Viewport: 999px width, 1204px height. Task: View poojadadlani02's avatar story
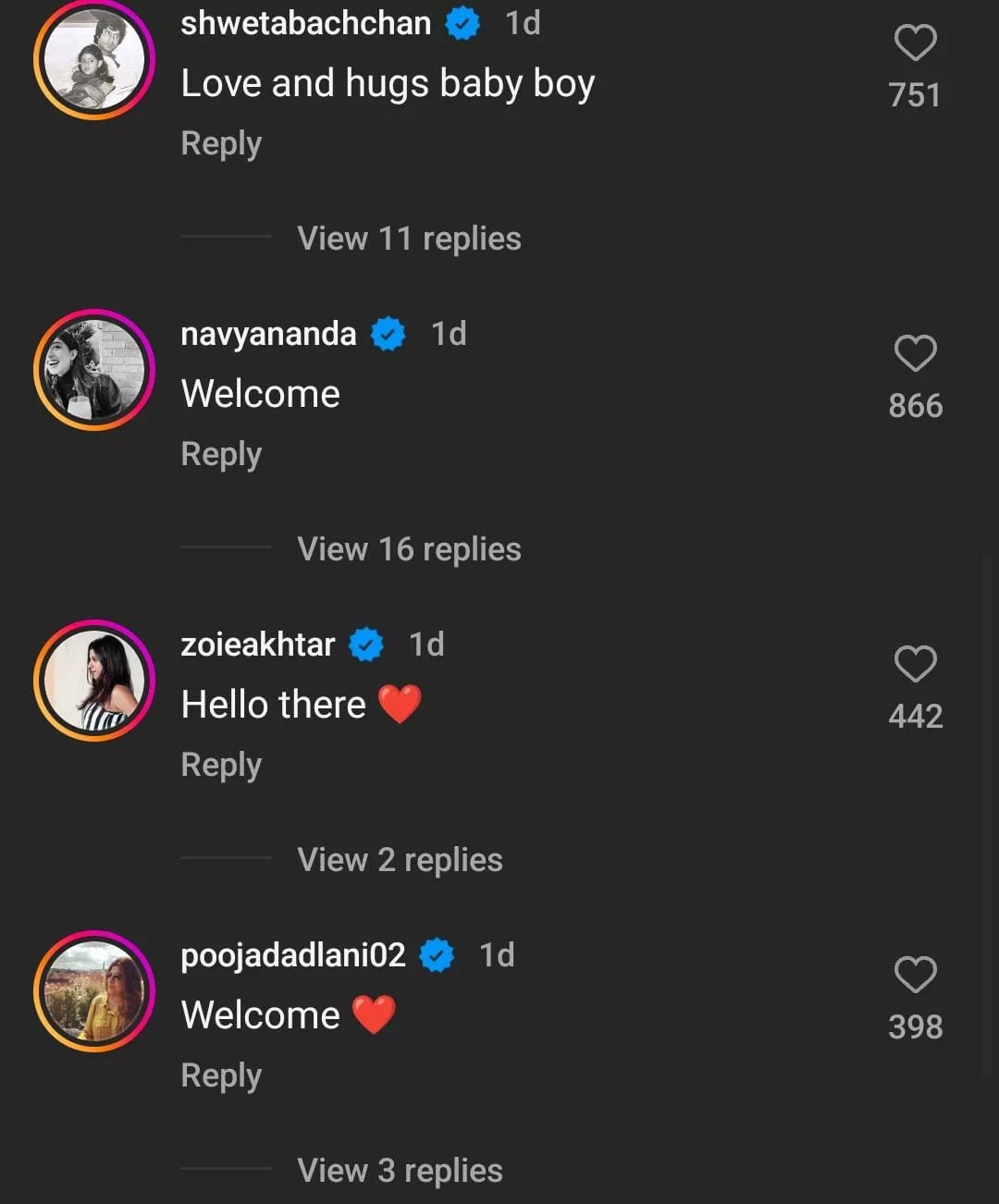(94, 991)
